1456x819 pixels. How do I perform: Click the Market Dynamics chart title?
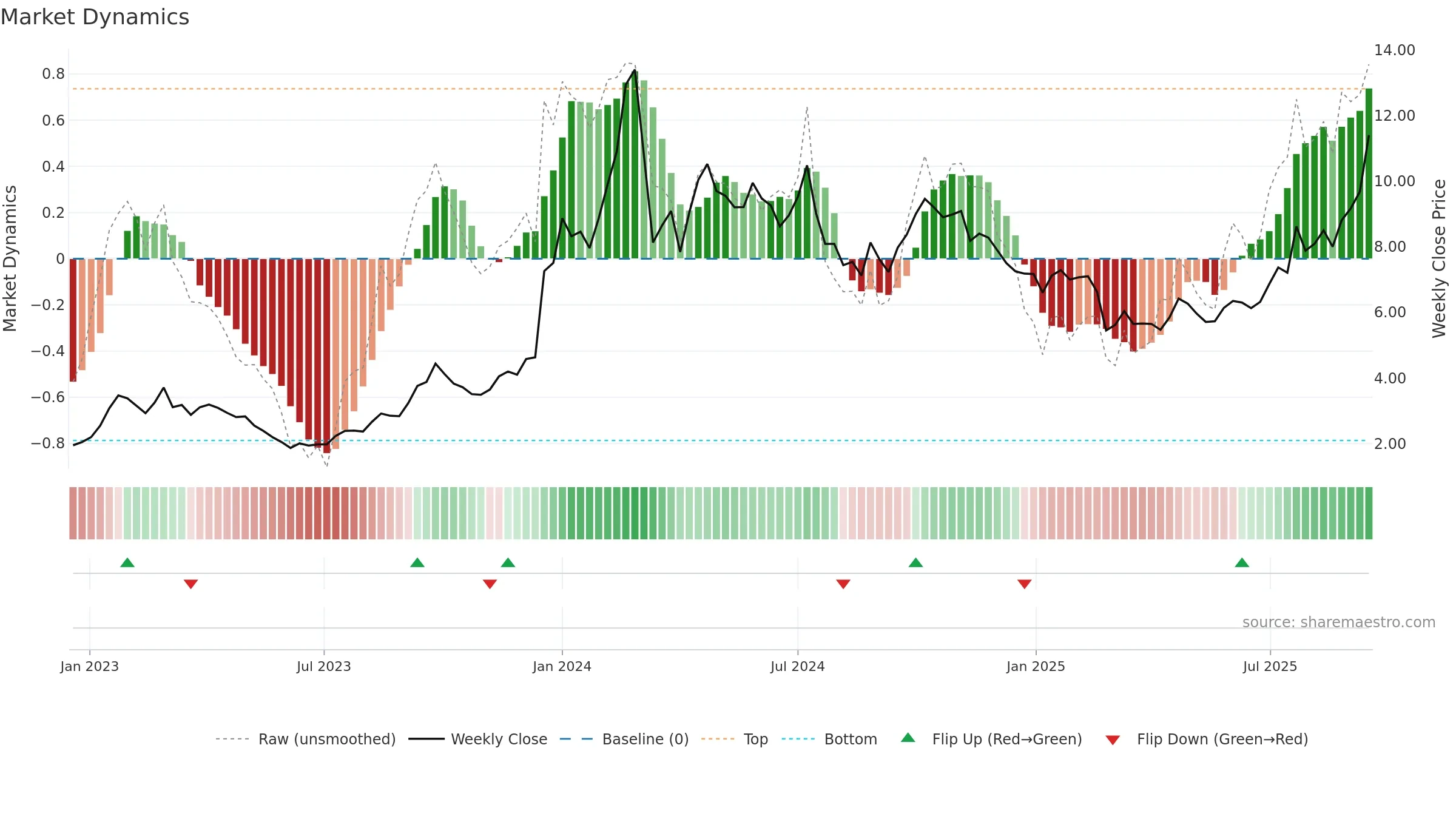point(95,17)
